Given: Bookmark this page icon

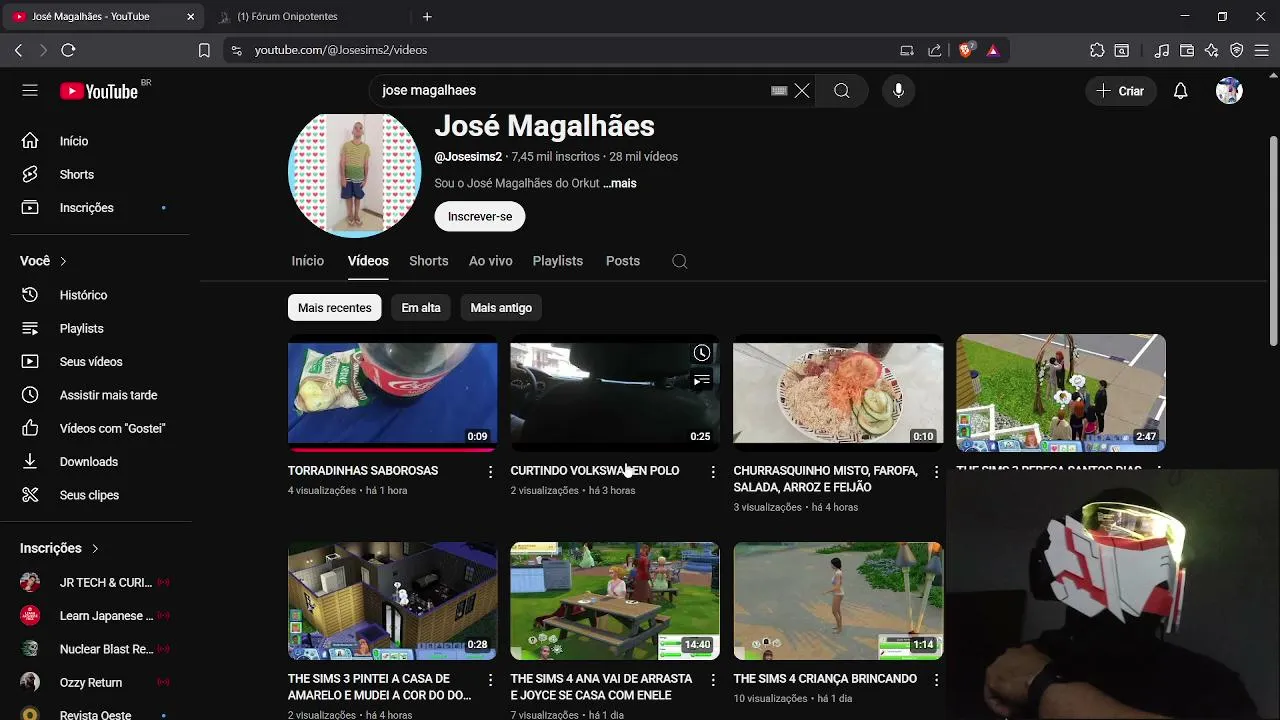Looking at the screenshot, I should coord(204,50).
